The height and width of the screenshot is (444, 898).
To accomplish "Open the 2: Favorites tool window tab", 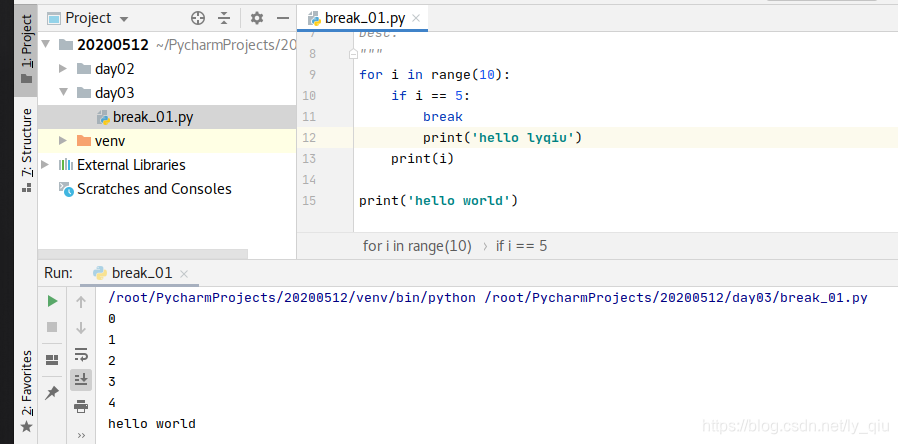I will (26, 391).
